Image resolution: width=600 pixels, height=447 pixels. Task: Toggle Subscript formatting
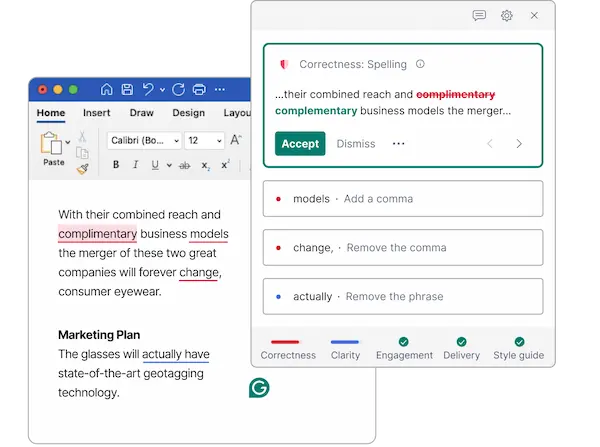point(205,166)
